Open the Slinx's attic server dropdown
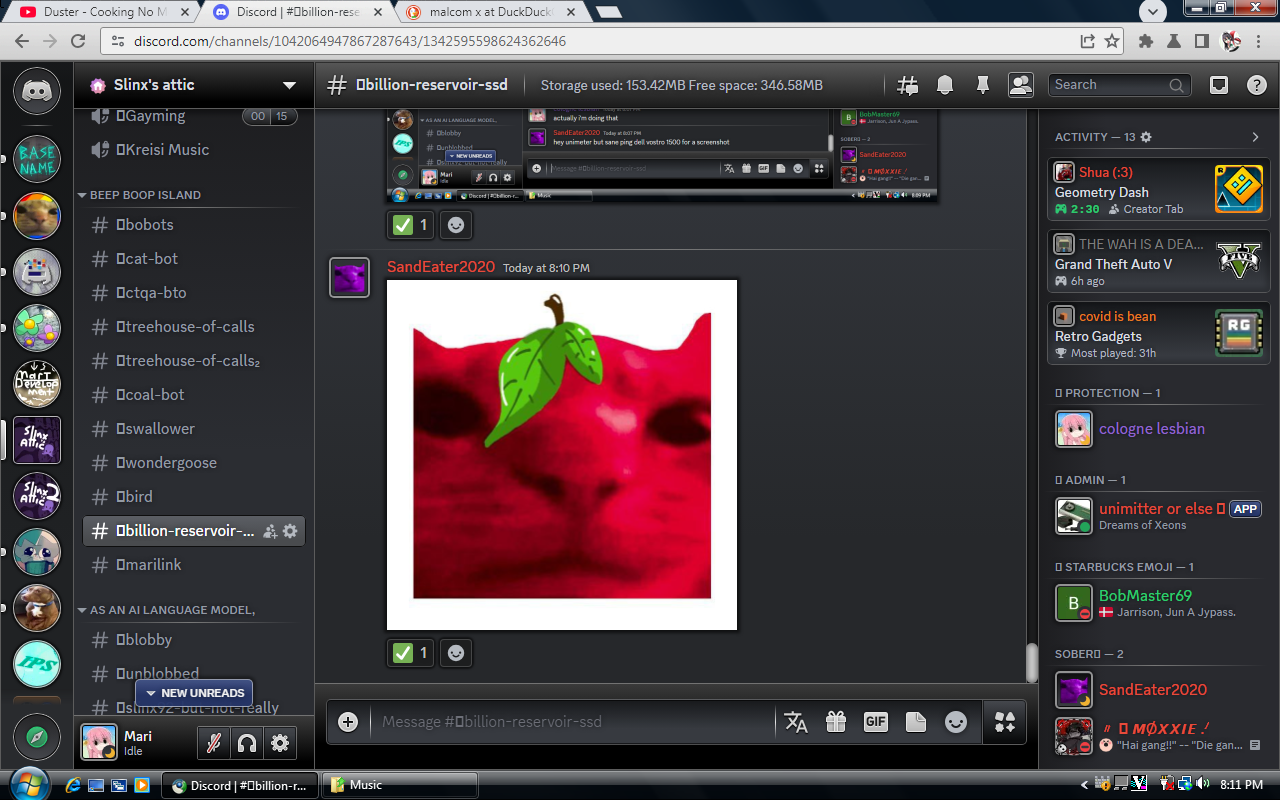Viewport: 1280px width, 800px height. coord(289,85)
